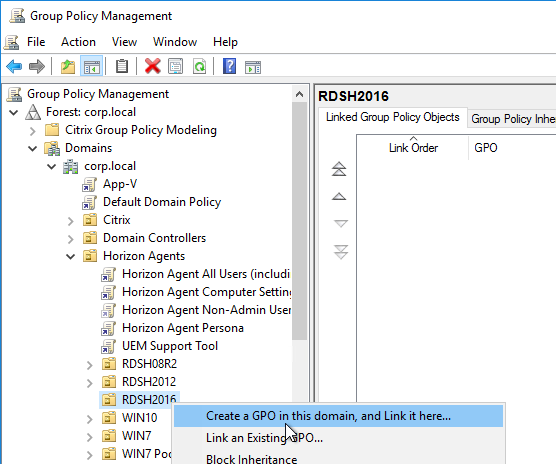Click the App-V GPO link icon
556x464 pixels.
coord(89,184)
